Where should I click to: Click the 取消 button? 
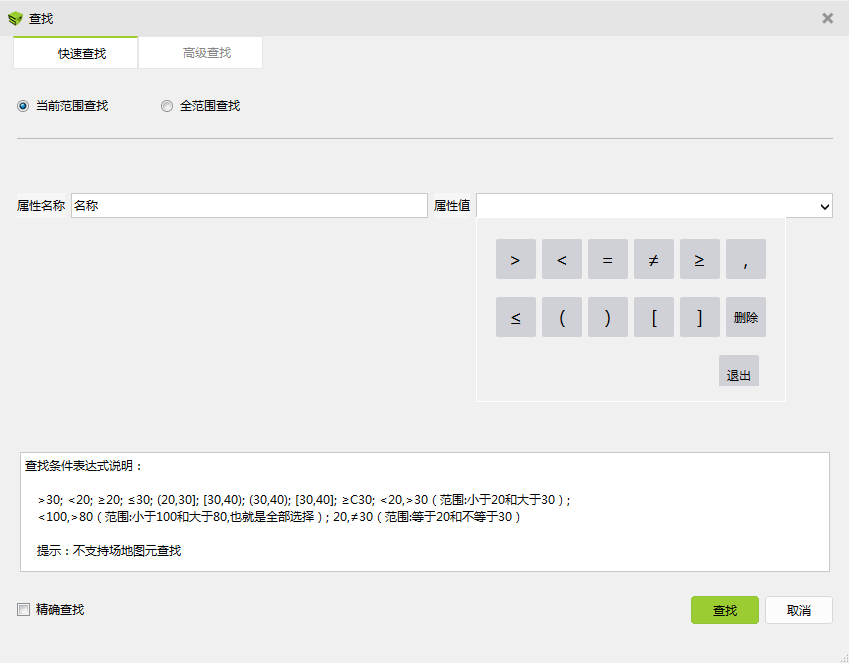tap(799, 610)
